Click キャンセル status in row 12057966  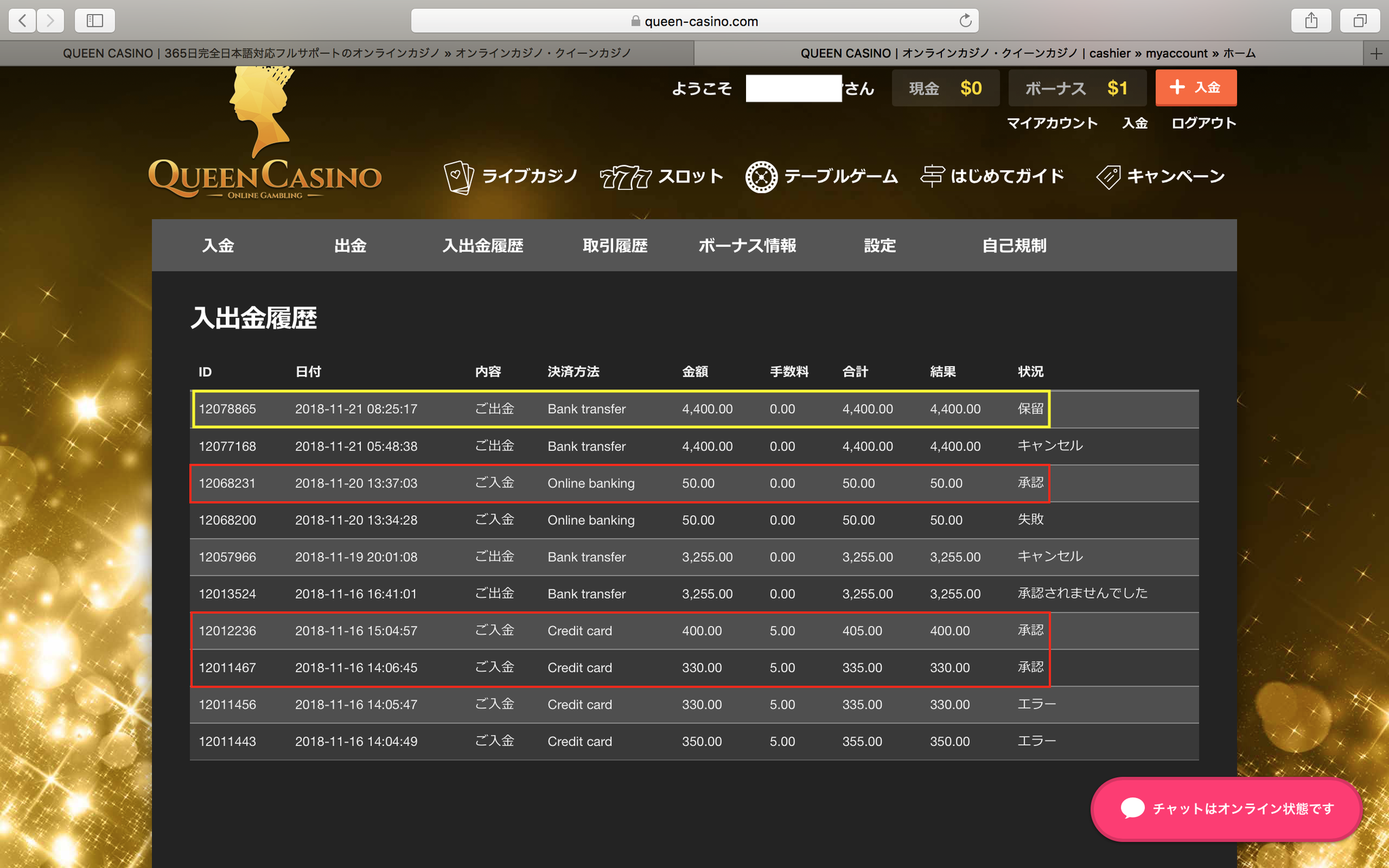pos(1051,556)
